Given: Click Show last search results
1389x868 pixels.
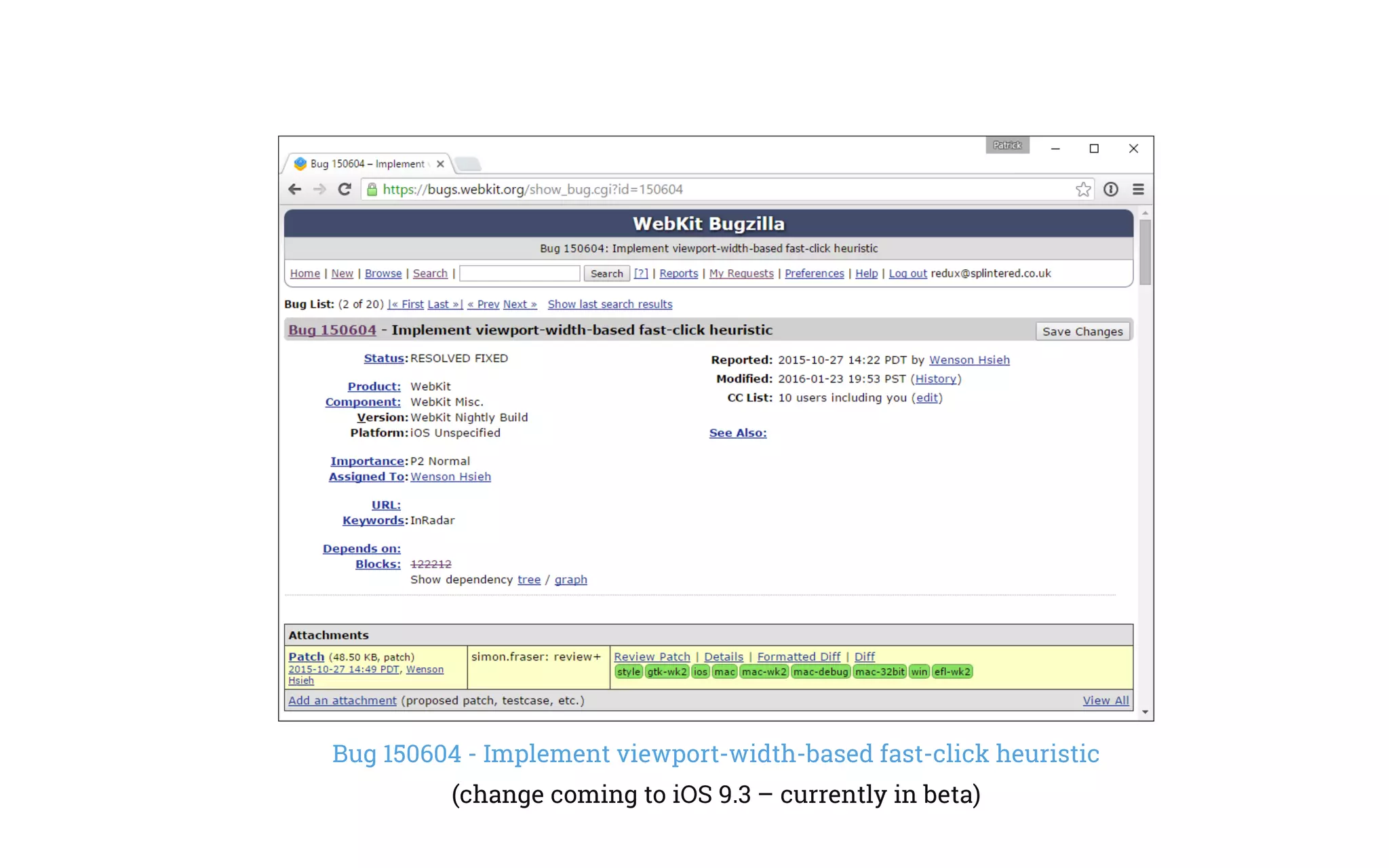Looking at the screenshot, I should click(610, 304).
